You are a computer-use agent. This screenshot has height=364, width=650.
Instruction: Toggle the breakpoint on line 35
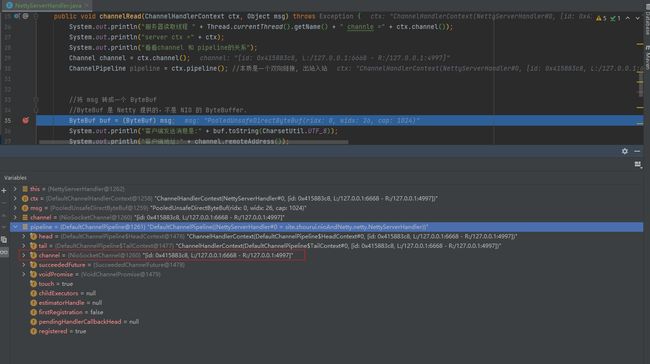(26, 120)
